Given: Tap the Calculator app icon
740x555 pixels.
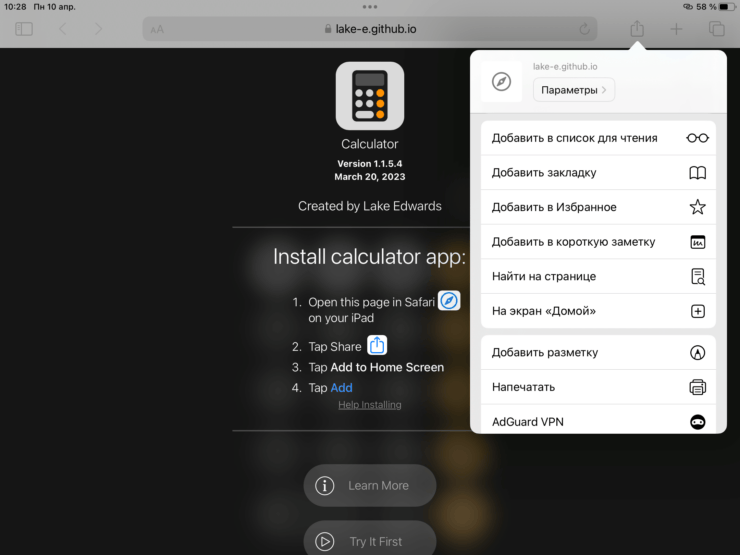Looking at the screenshot, I should tap(369, 96).
